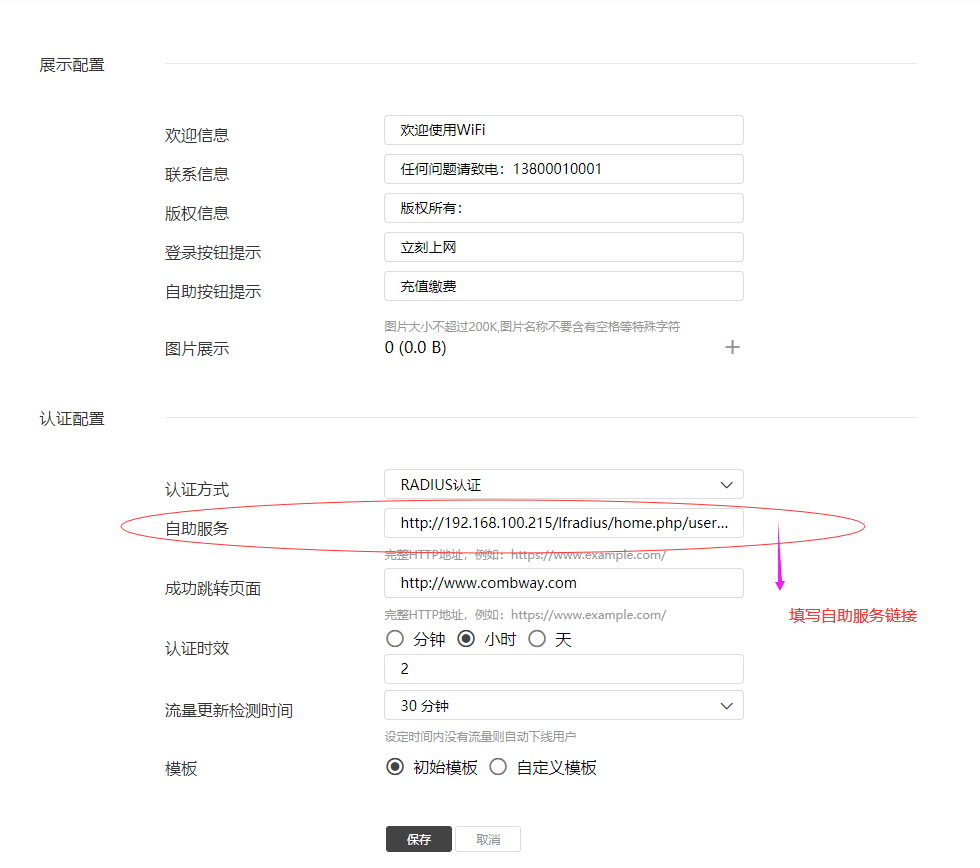Image resolution: width=980 pixels, height=868 pixels.
Task: Click the 版权信息 input box
Action: [x=563, y=208]
